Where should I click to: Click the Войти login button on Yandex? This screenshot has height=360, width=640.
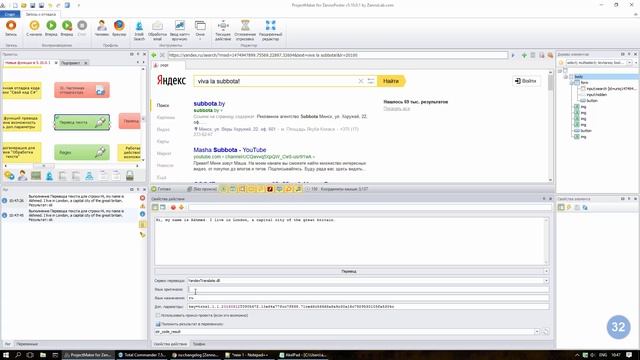pyautogui.click(x=526, y=81)
